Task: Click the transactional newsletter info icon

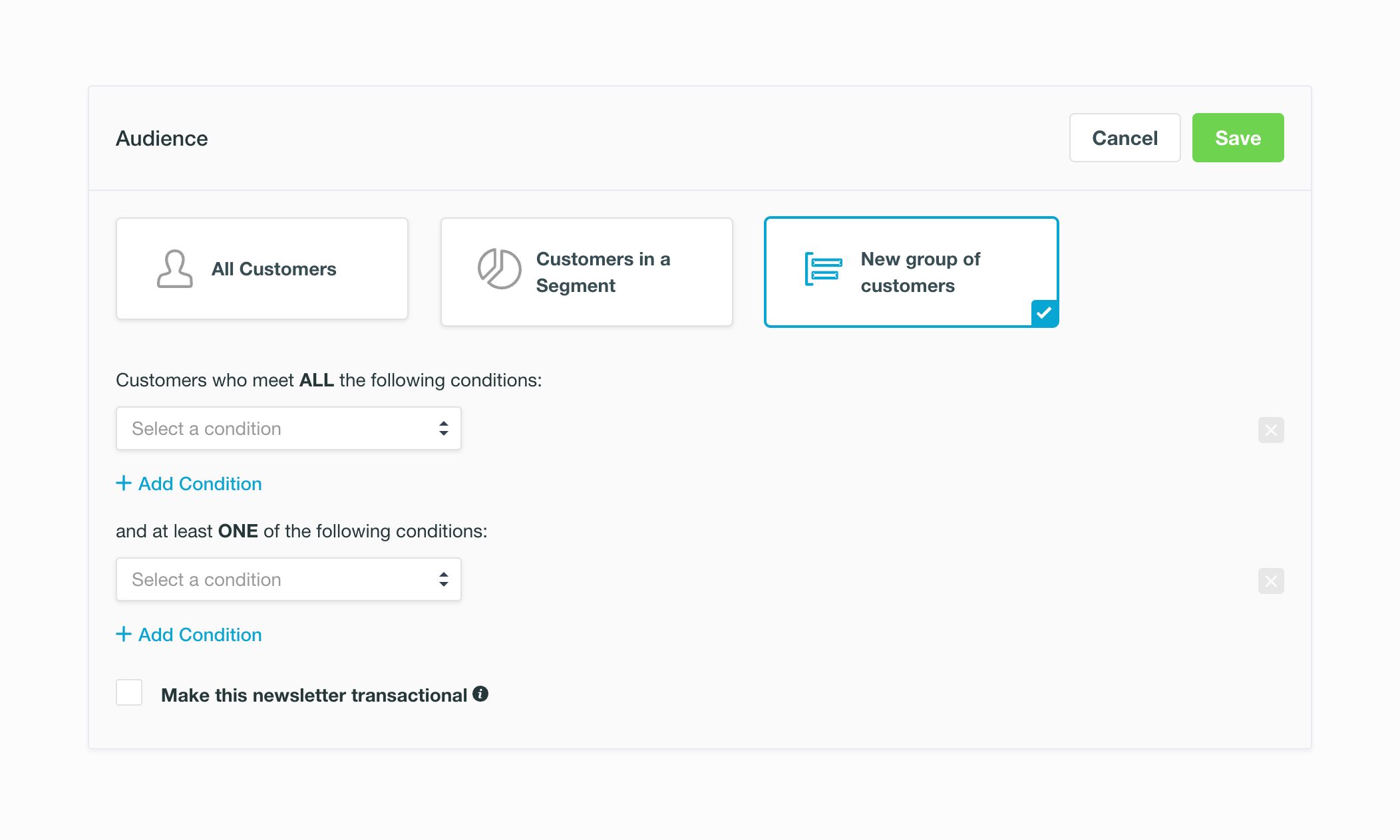Action: click(480, 694)
